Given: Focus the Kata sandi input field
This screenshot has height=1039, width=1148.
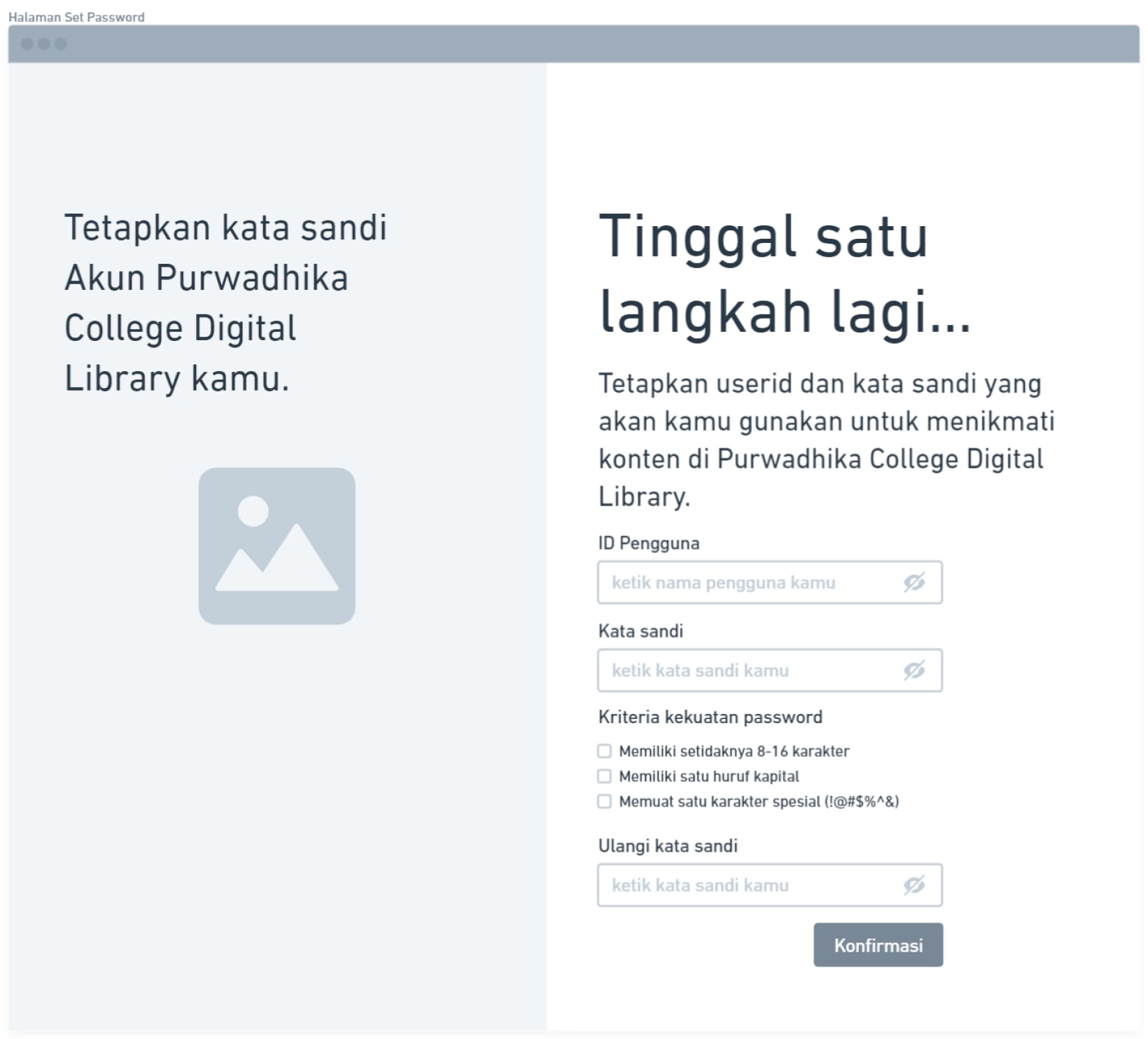Looking at the screenshot, I should pos(769,671).
